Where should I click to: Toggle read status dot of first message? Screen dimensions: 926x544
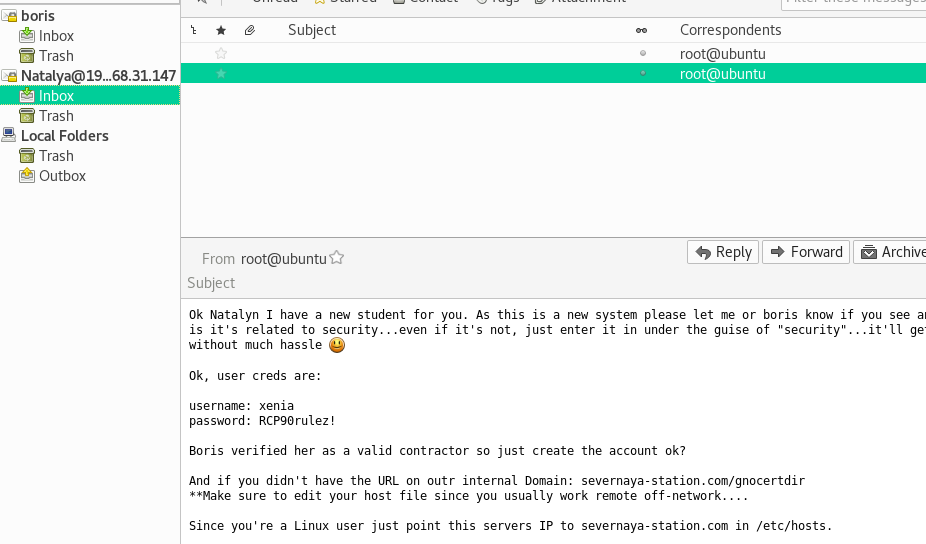pos(642,53)
